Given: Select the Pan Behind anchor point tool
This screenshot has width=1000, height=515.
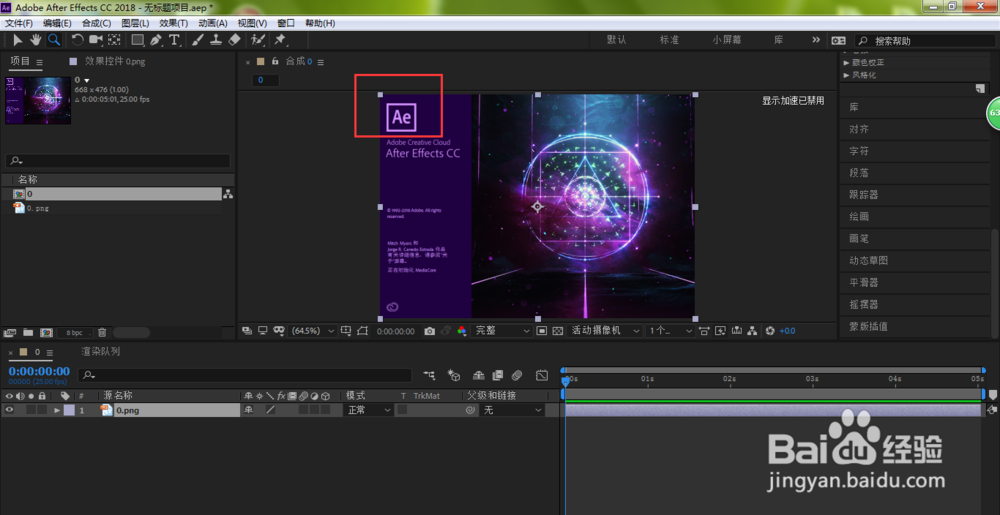Looking at the screenshot, I should 114,40.
